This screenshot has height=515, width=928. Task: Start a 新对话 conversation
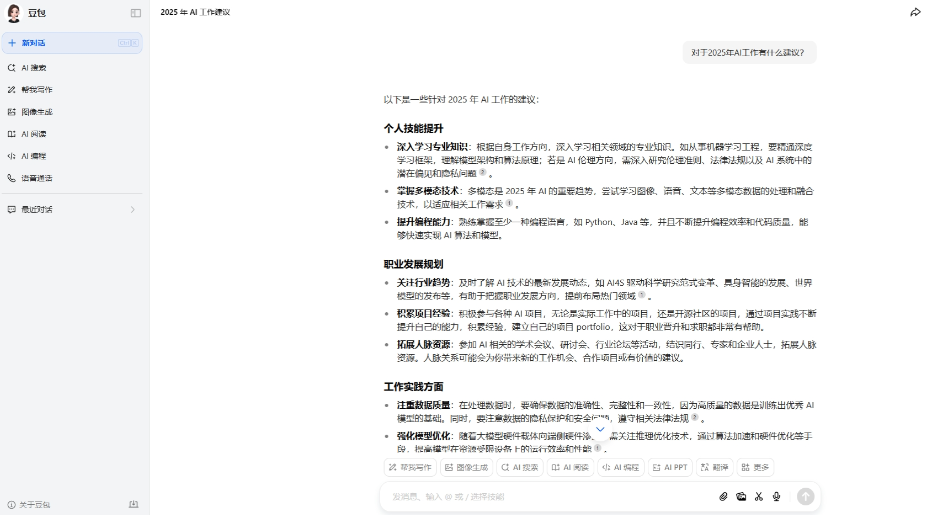tap(72, 43)
